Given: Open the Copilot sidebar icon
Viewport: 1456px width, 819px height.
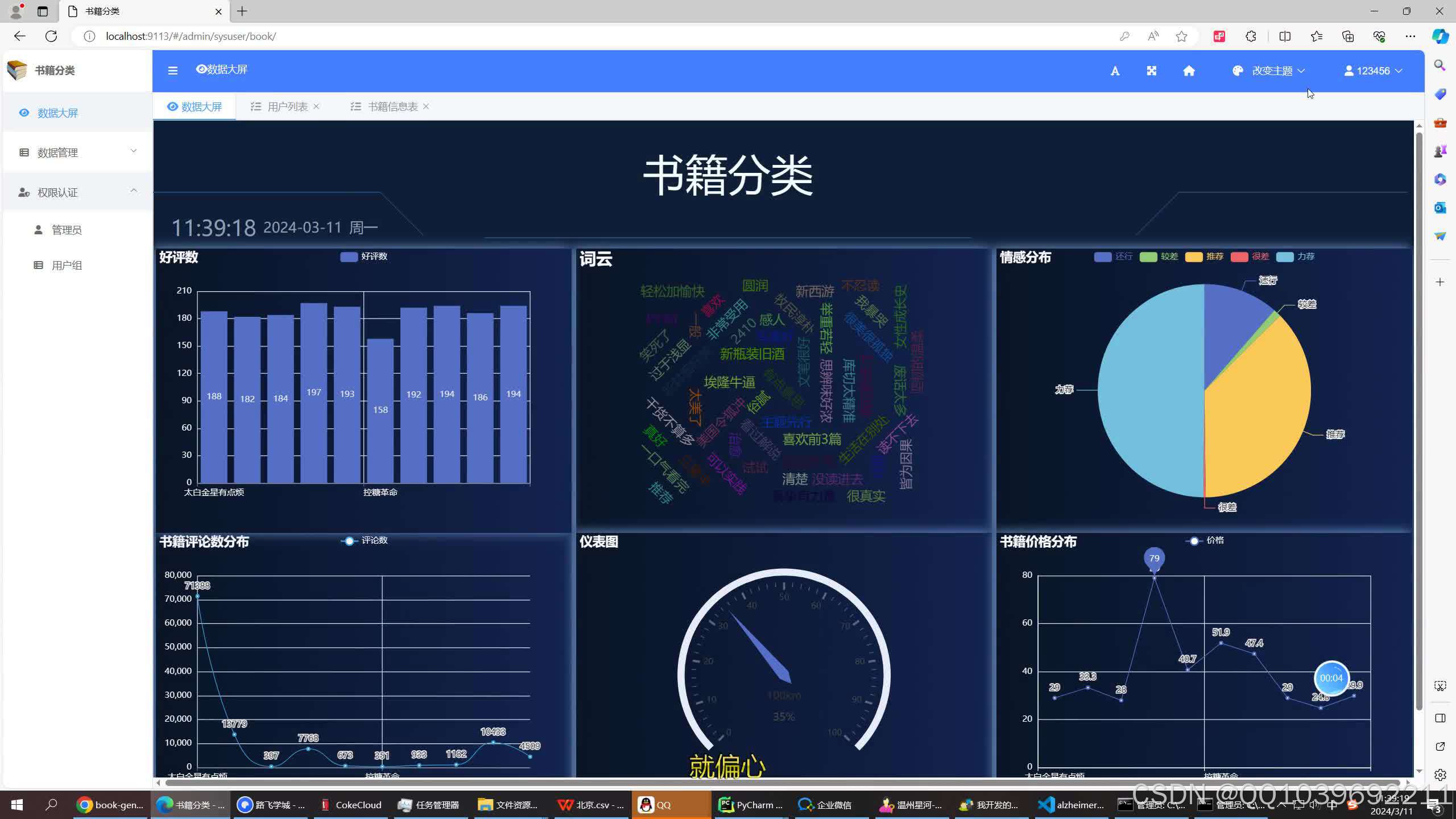Looking at the screenshot, I should [1440, 36].
